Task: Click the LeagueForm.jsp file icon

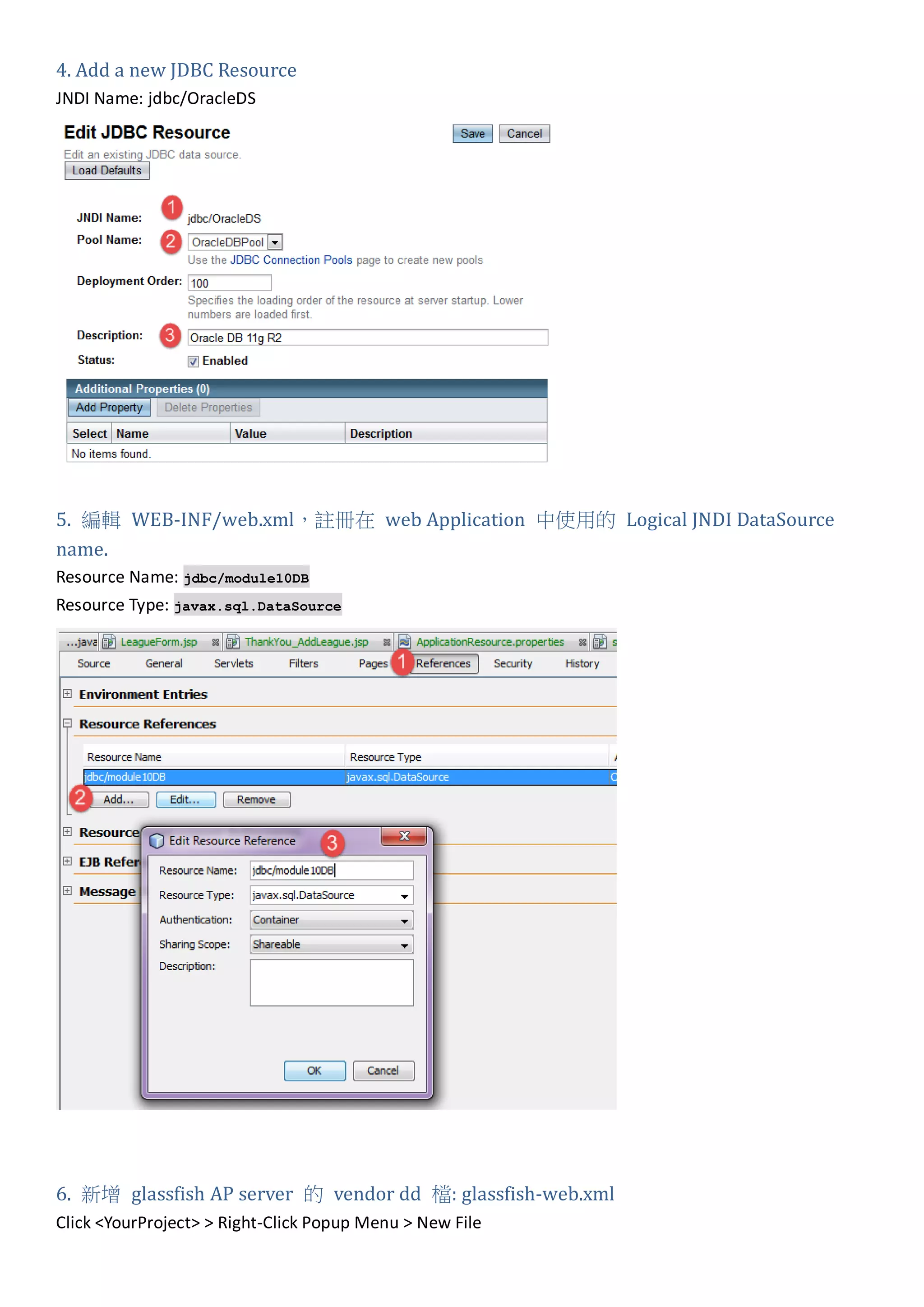Action: [109, 642]
